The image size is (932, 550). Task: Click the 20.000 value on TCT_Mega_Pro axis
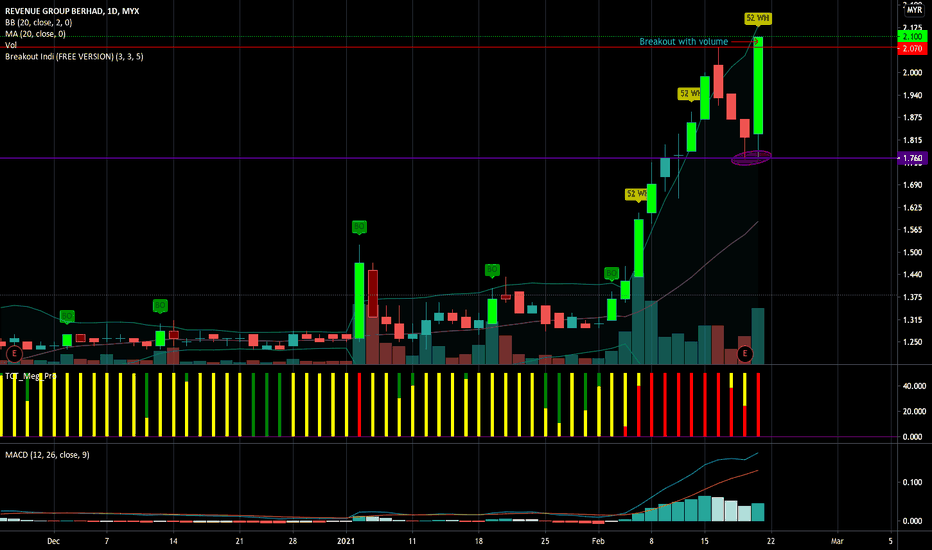click(914, 411)
